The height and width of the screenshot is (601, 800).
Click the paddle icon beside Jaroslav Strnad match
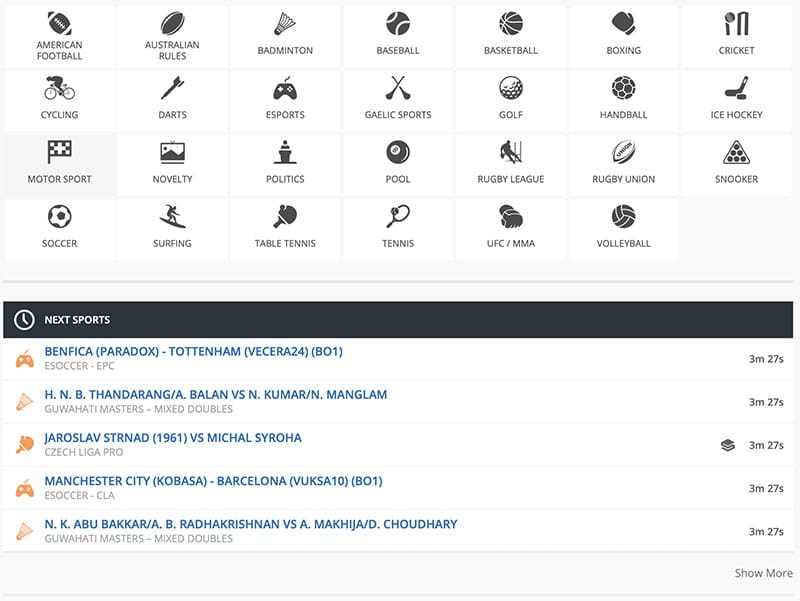(x=24, y=445)
